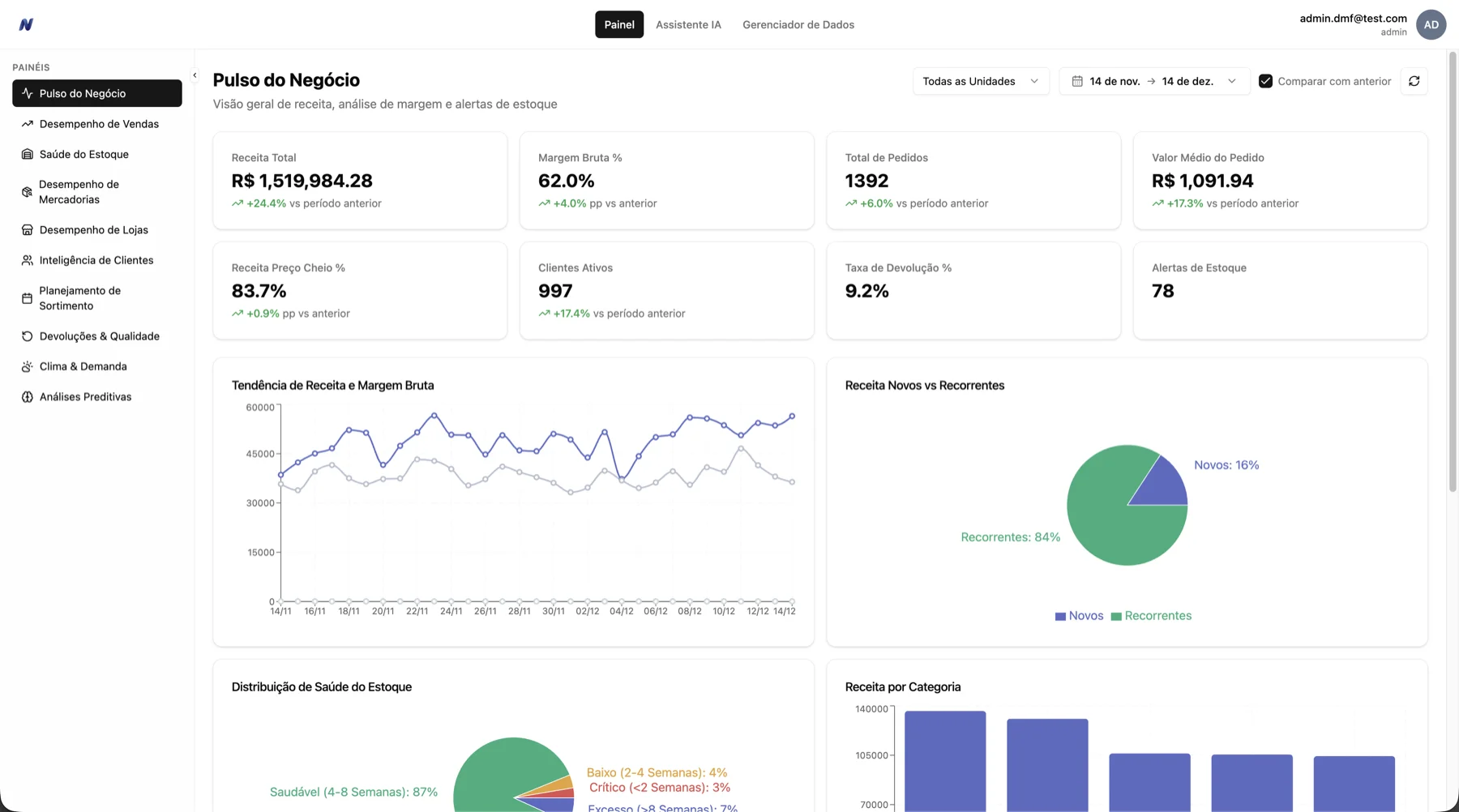This screenshot has width=1459, height=812.
Task: Click the Devoluções & Qualidade history icon
Action: [27, 335]
